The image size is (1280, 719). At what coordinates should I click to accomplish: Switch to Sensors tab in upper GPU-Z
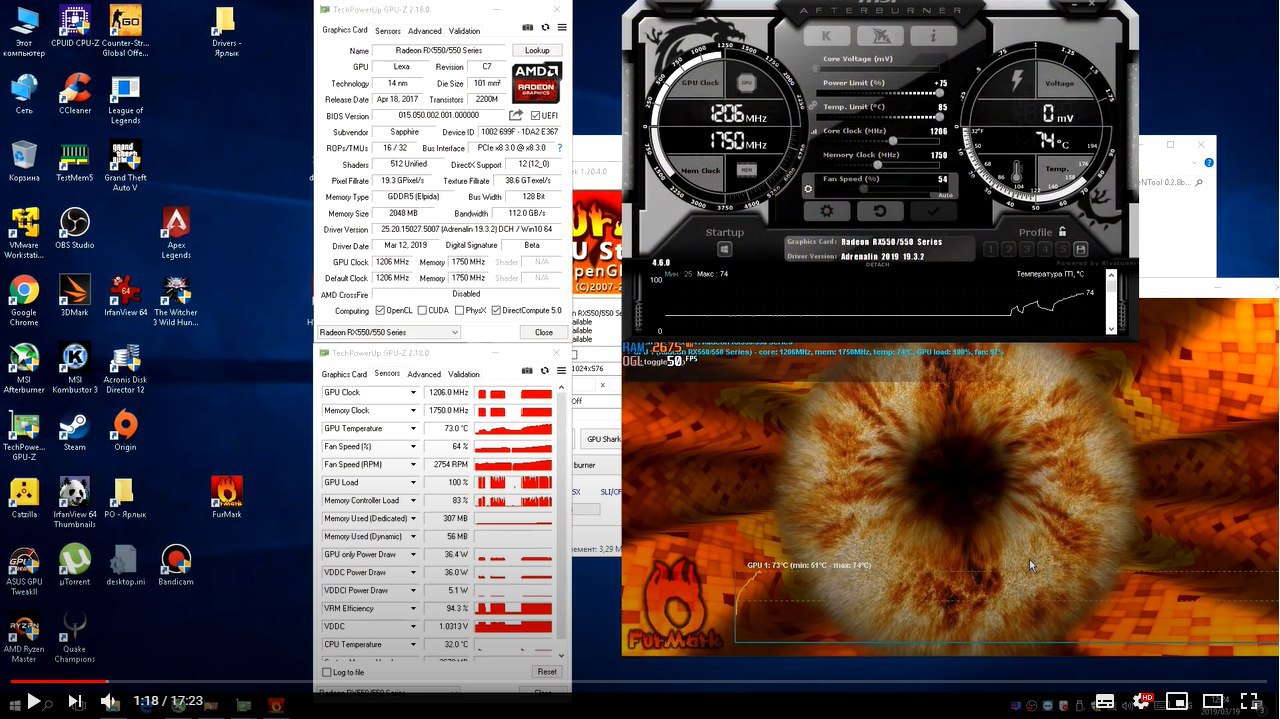click(388, 31)
